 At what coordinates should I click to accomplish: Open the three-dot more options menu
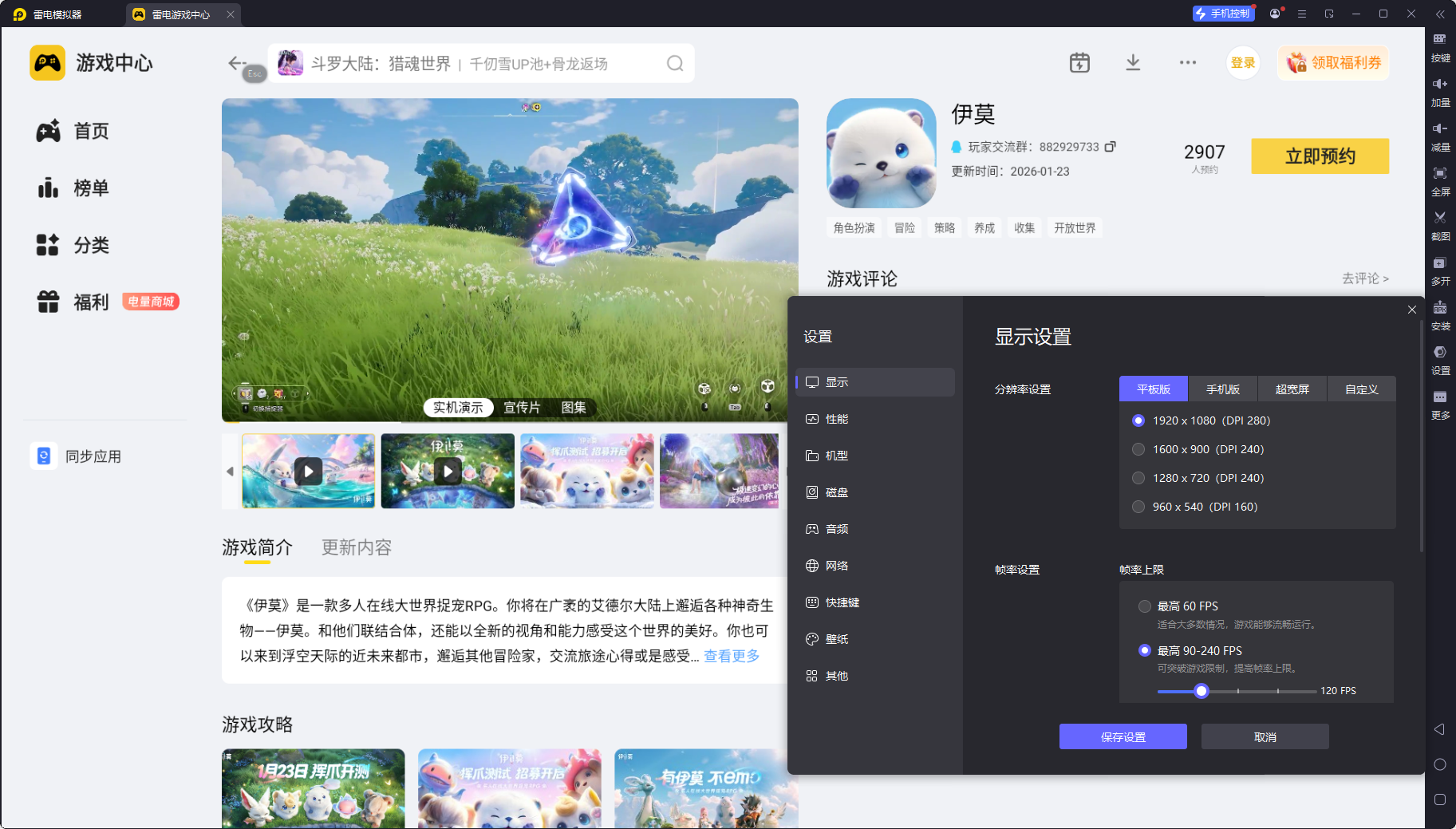[1188, 62]
